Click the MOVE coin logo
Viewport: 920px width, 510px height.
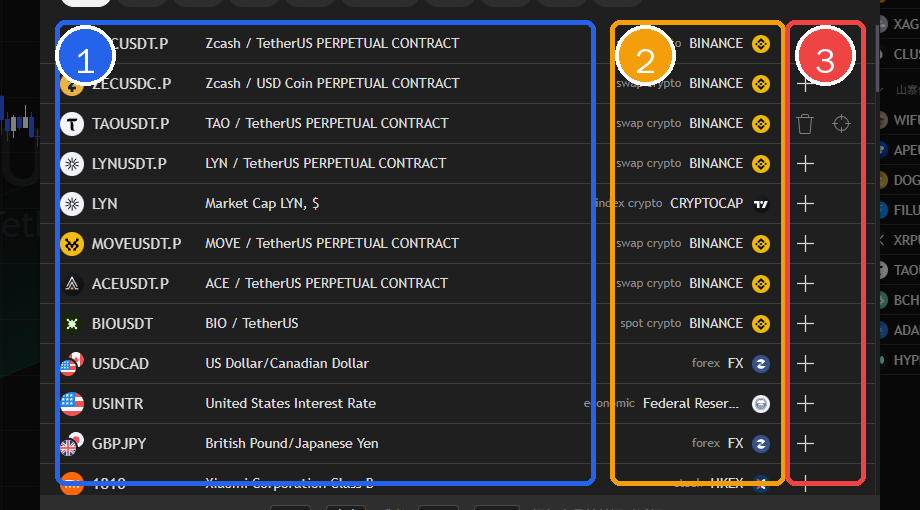(x=72, y=244)
